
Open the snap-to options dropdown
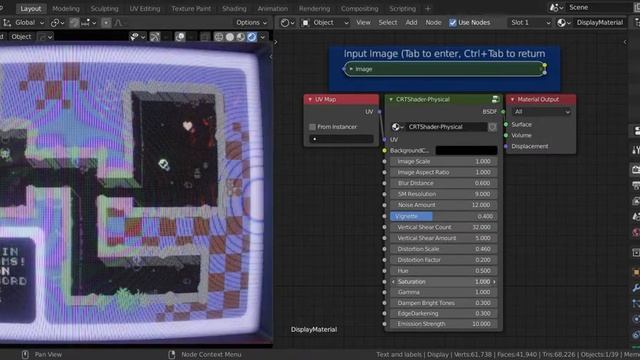[x=89, y=23]
